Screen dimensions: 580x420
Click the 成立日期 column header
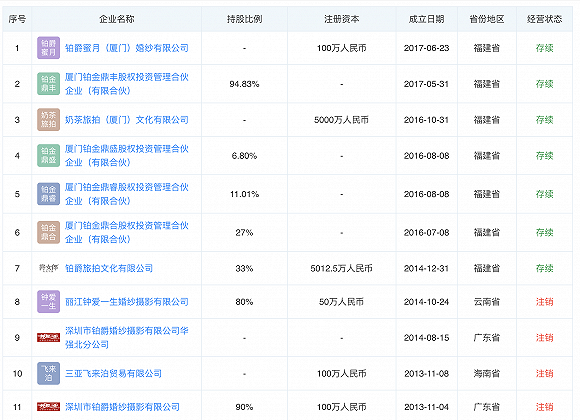coord(426,19)
